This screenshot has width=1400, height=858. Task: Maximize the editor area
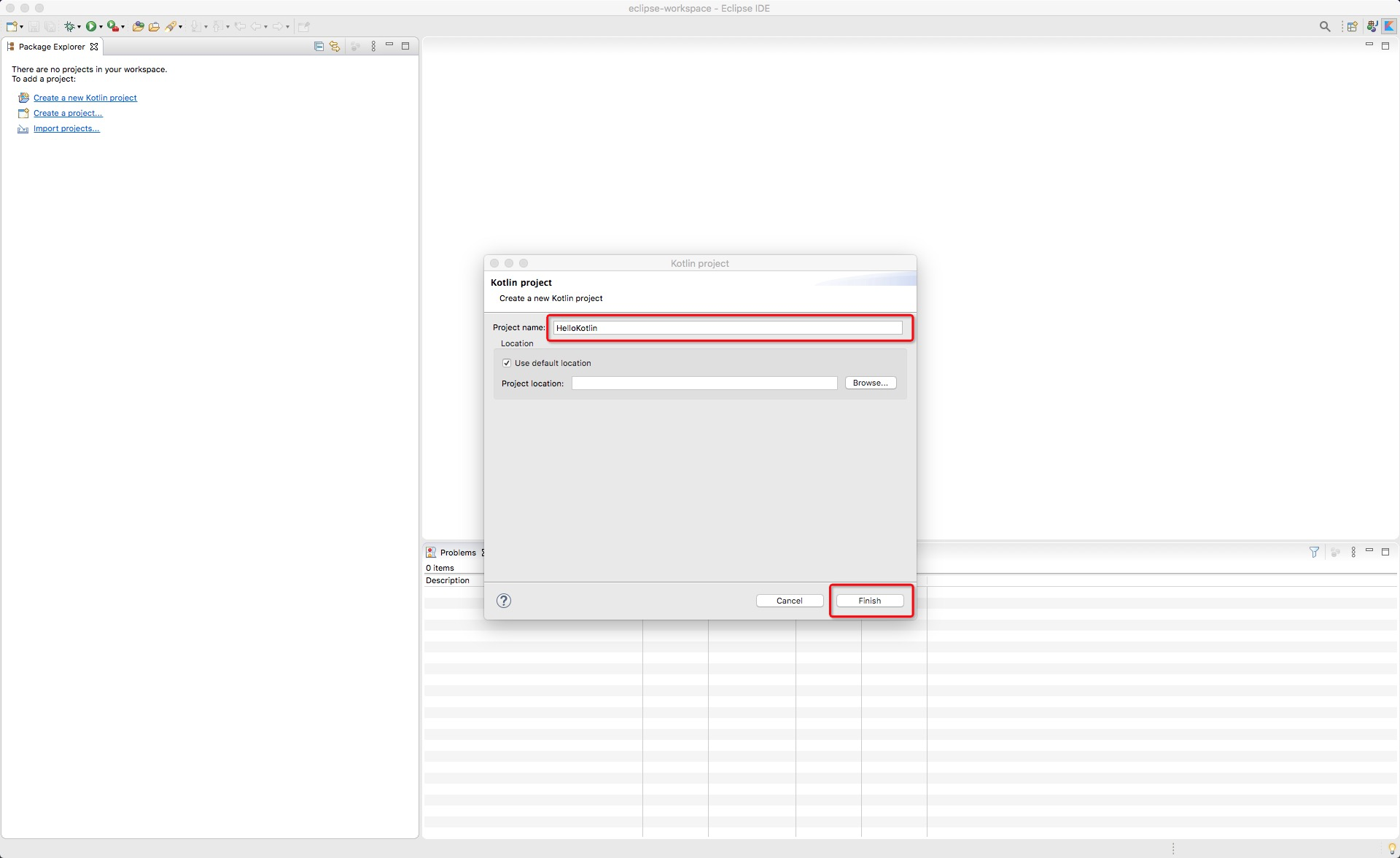coord(1385,46)
